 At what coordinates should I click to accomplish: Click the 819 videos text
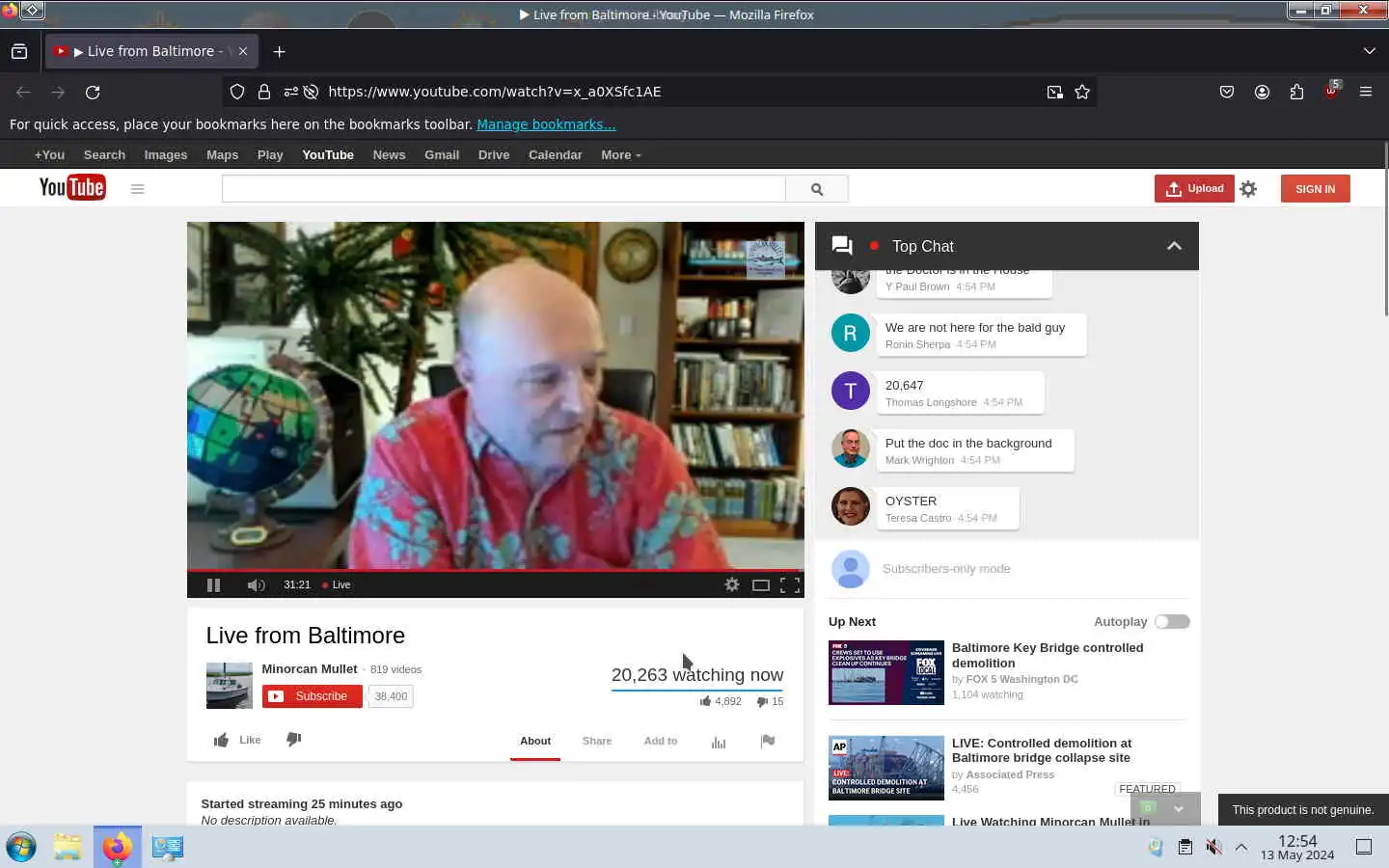pyautogui.click(x=395, y=669)
